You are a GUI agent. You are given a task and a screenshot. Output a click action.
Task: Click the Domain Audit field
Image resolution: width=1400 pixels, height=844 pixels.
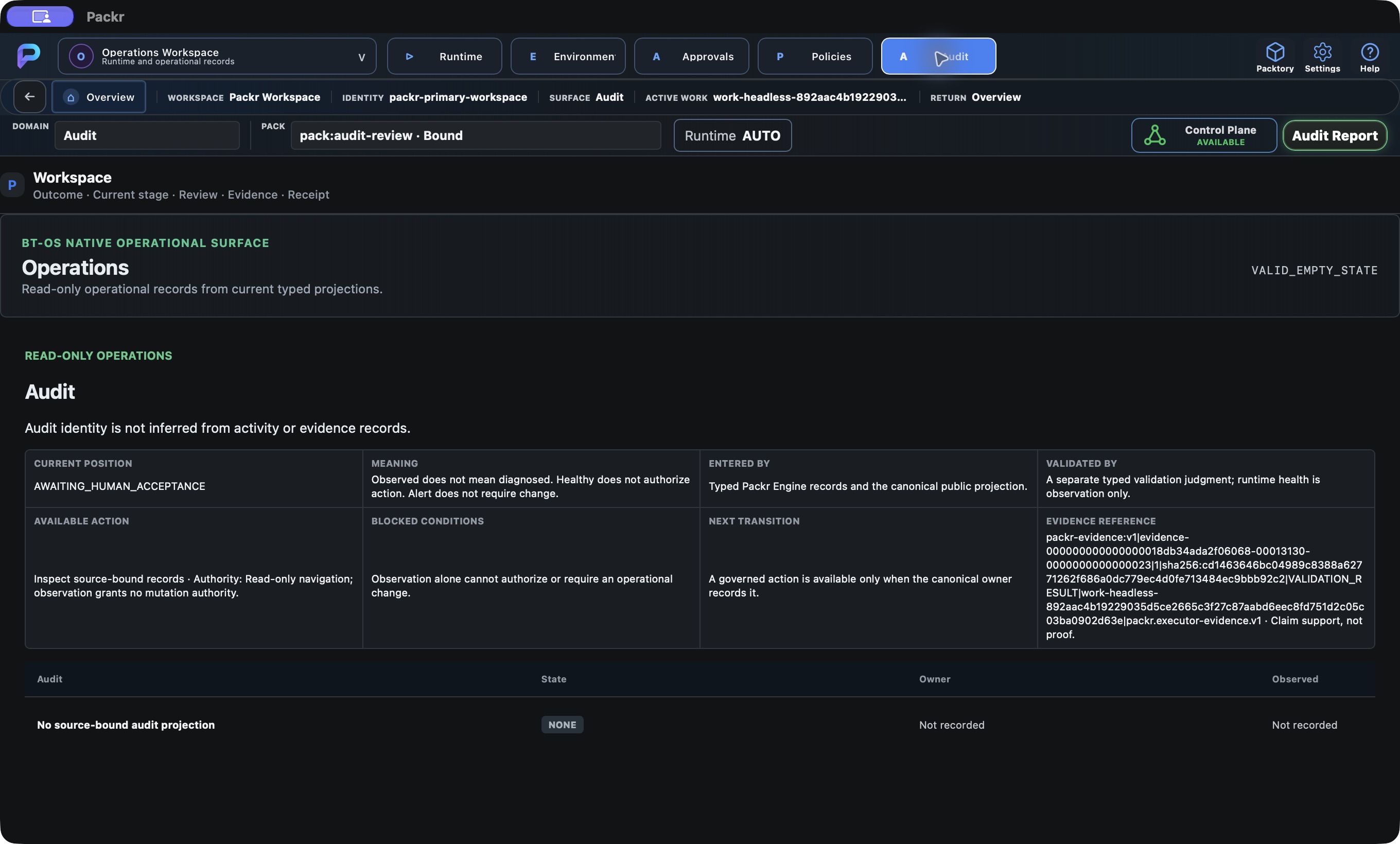click(x=147, y=135)
